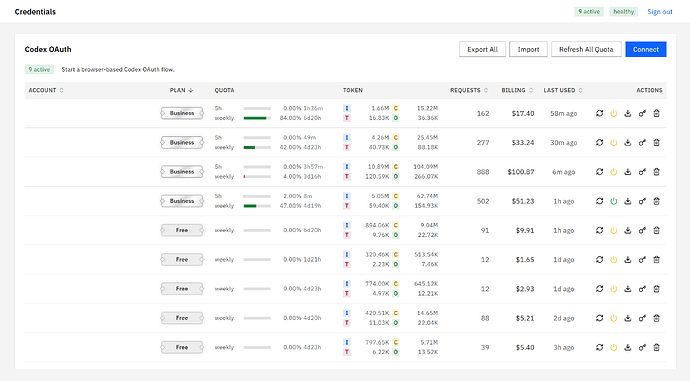Sort table by Billing column
This screenshot has width=690, height=381.
tap(518, 90)
